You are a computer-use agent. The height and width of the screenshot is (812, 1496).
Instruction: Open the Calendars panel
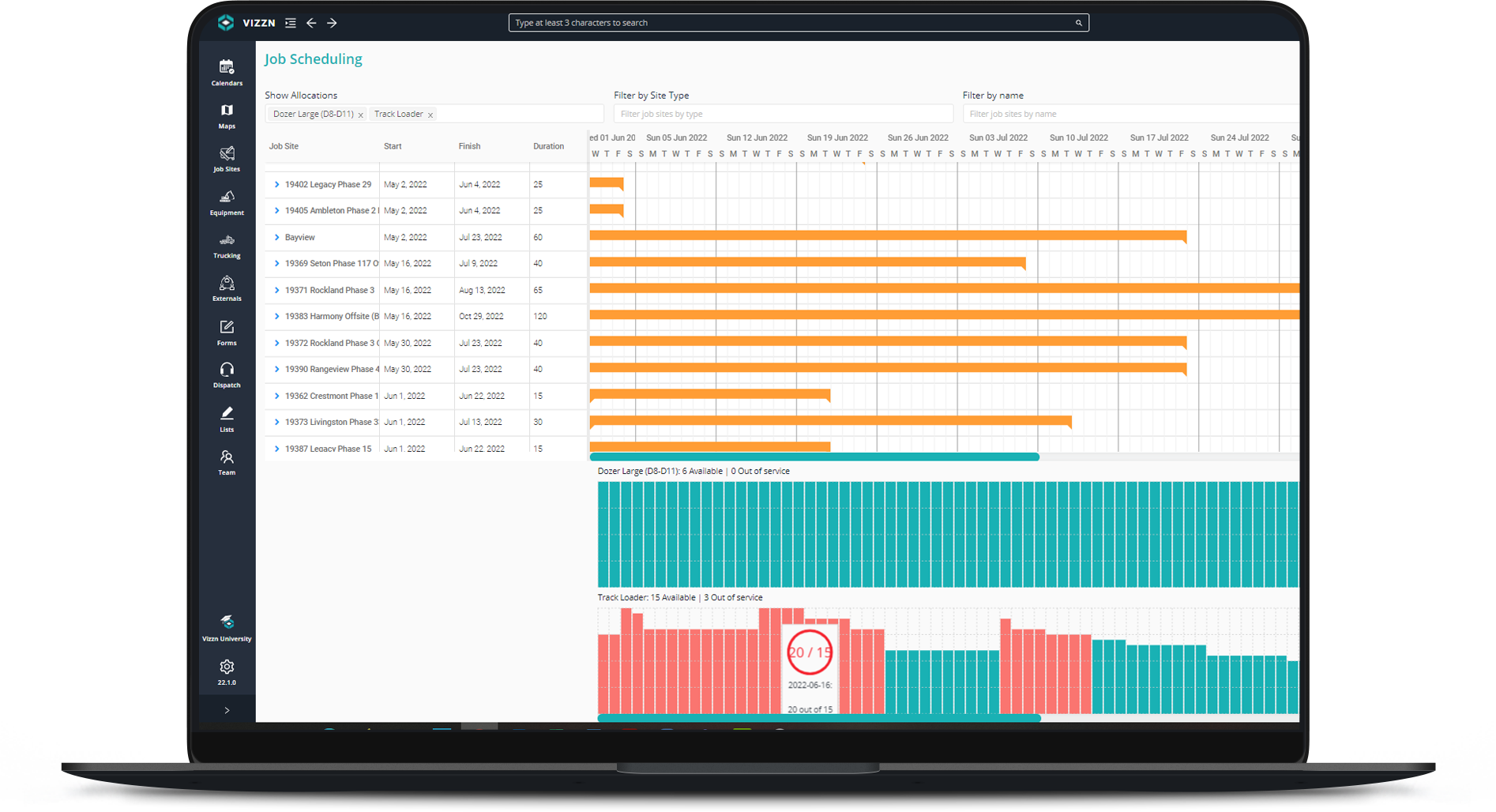[227, 71]
